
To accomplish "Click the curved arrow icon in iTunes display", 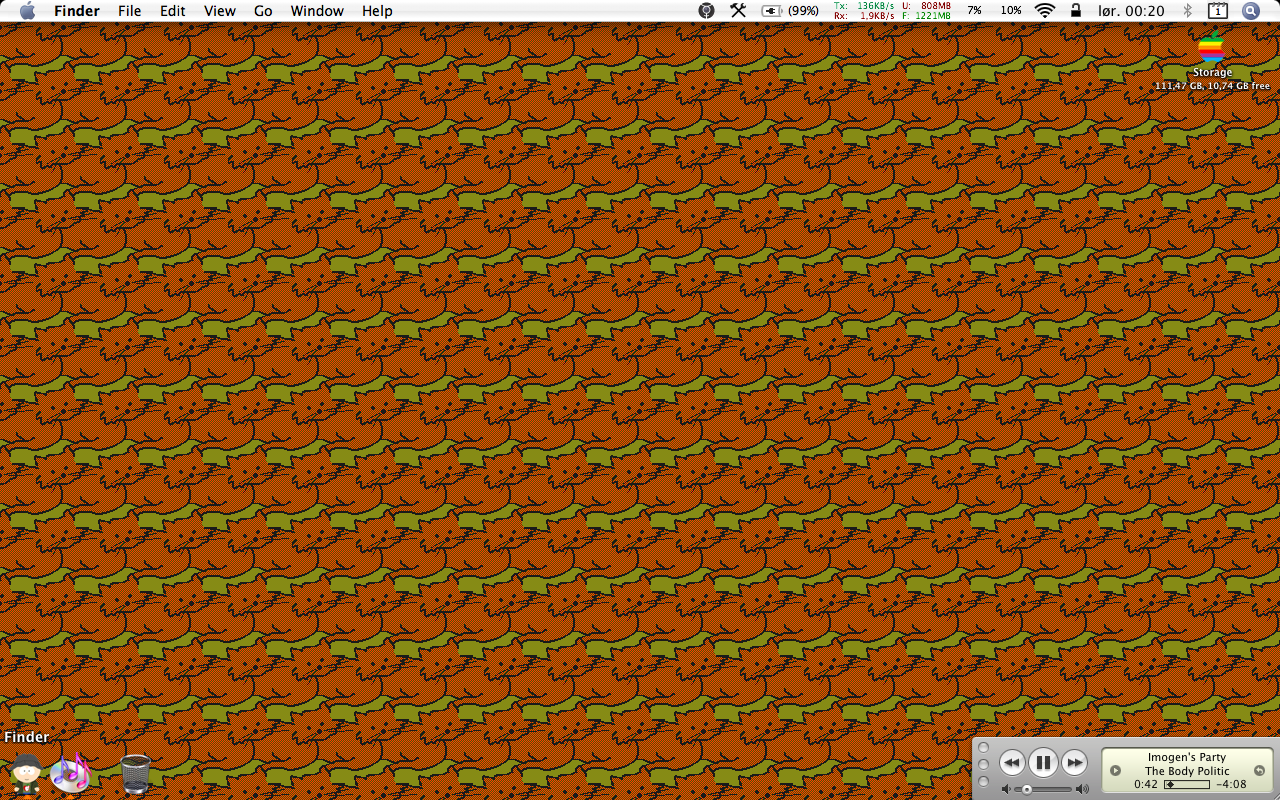I will coord(1259,770).
